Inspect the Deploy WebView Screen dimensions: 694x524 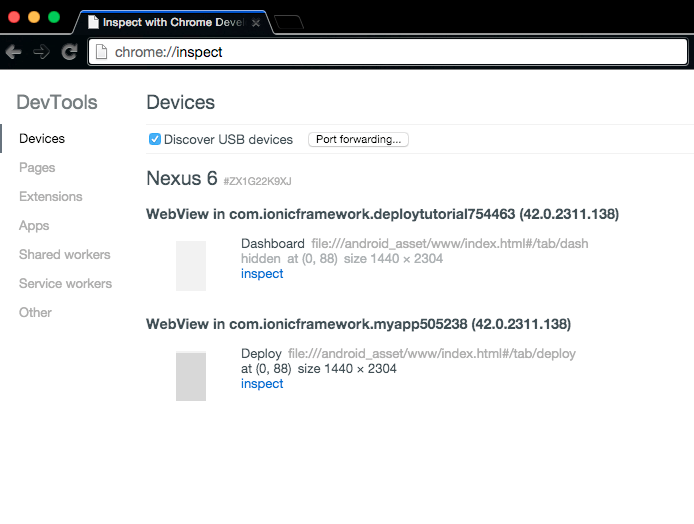262,384
